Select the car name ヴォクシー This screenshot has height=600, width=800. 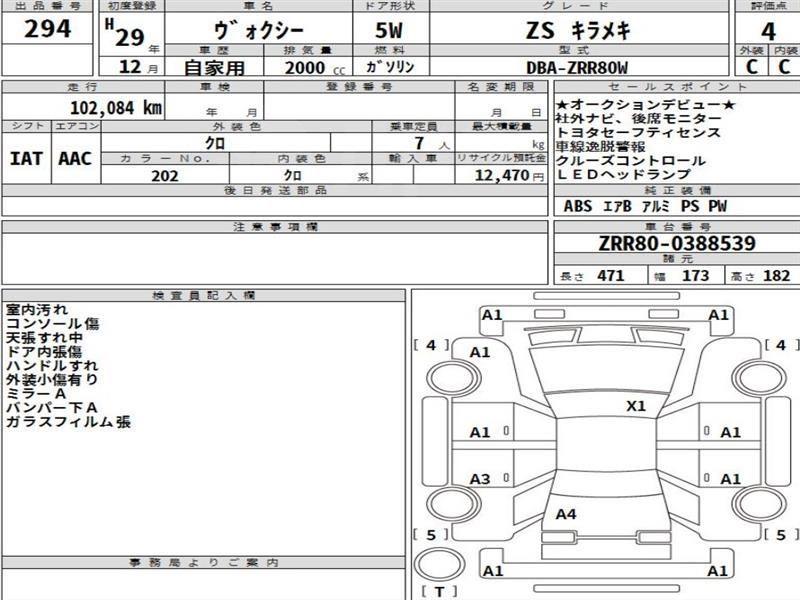[x=259, y=31]
